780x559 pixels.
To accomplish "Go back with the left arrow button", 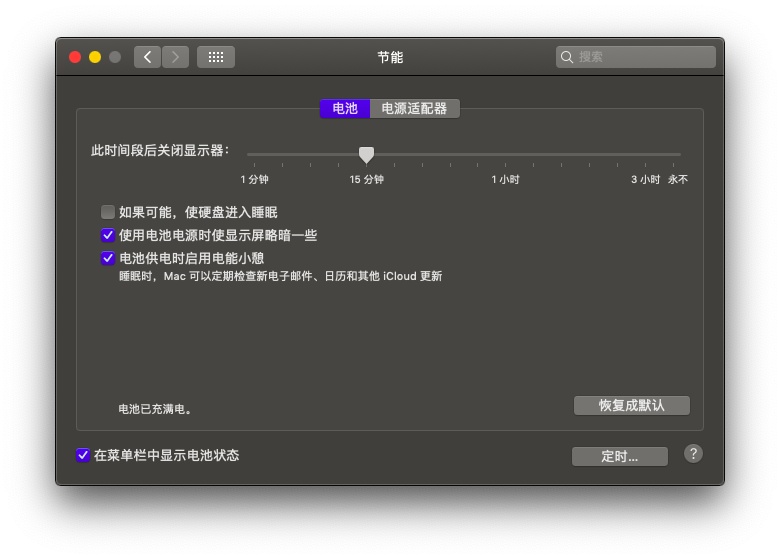I will pyautogui.click(x=147, y=57).
